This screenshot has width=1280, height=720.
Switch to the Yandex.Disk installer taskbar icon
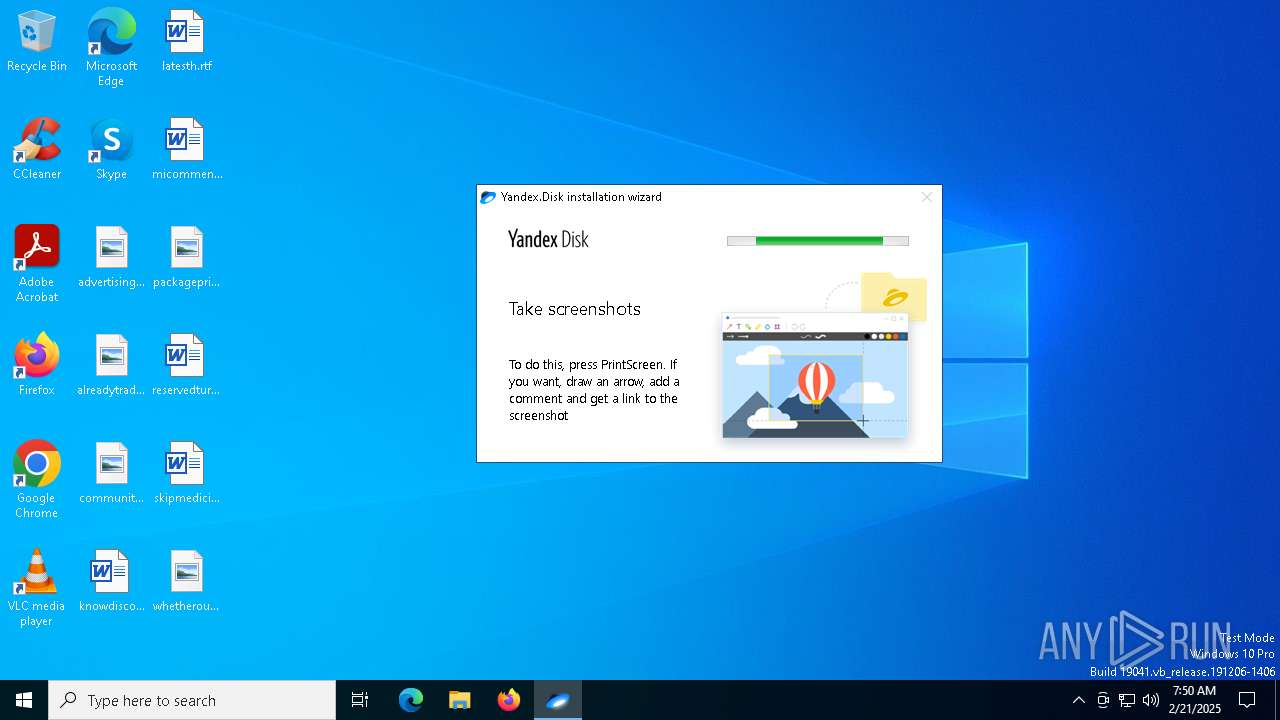click(558, 700)
